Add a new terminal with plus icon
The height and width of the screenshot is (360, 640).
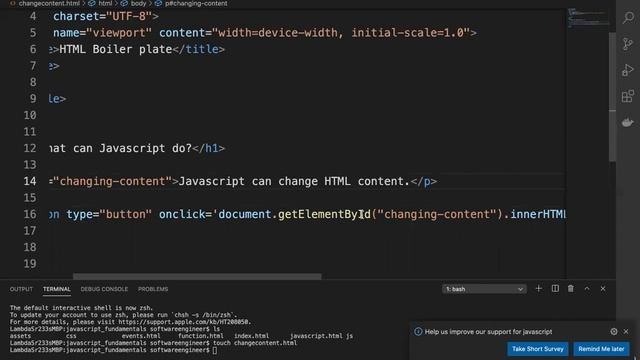tap(538, 289)
